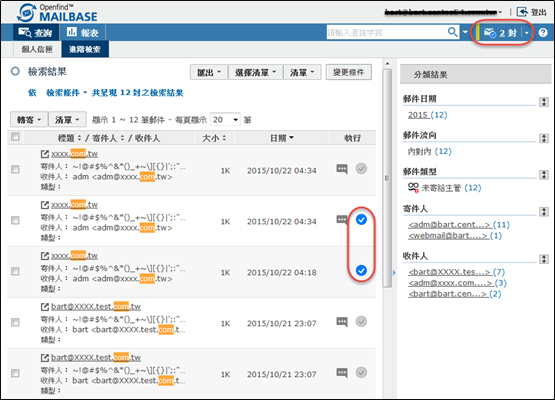The image size is (555, 400).
Task: Open the help question mark icon
Action: [543, 33]
